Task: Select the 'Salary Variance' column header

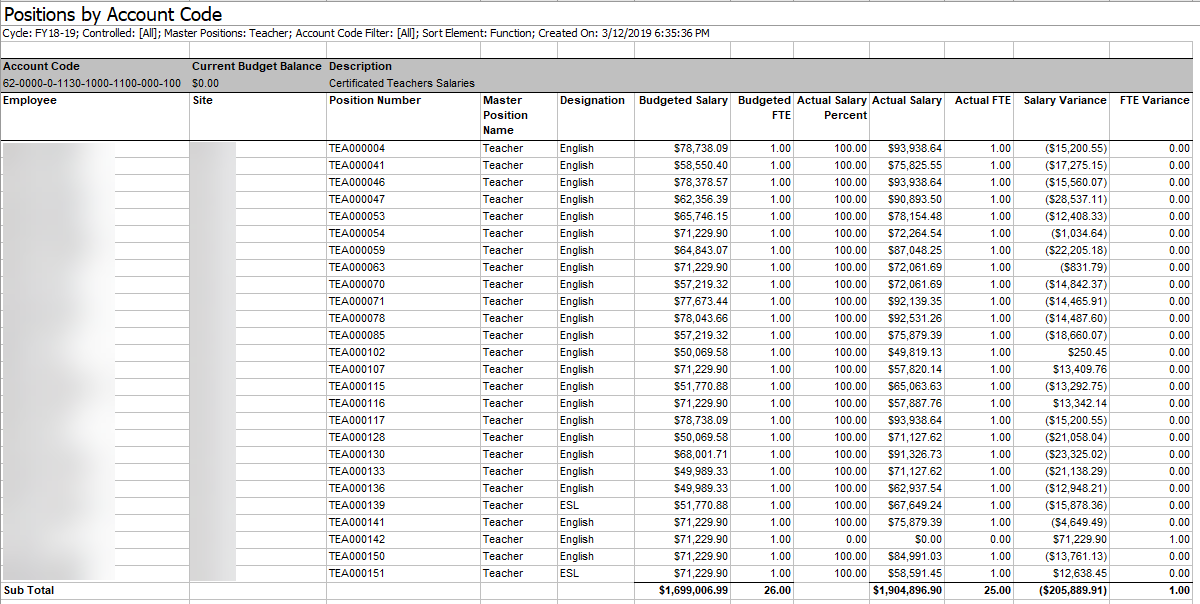Action: [1065, 100]
